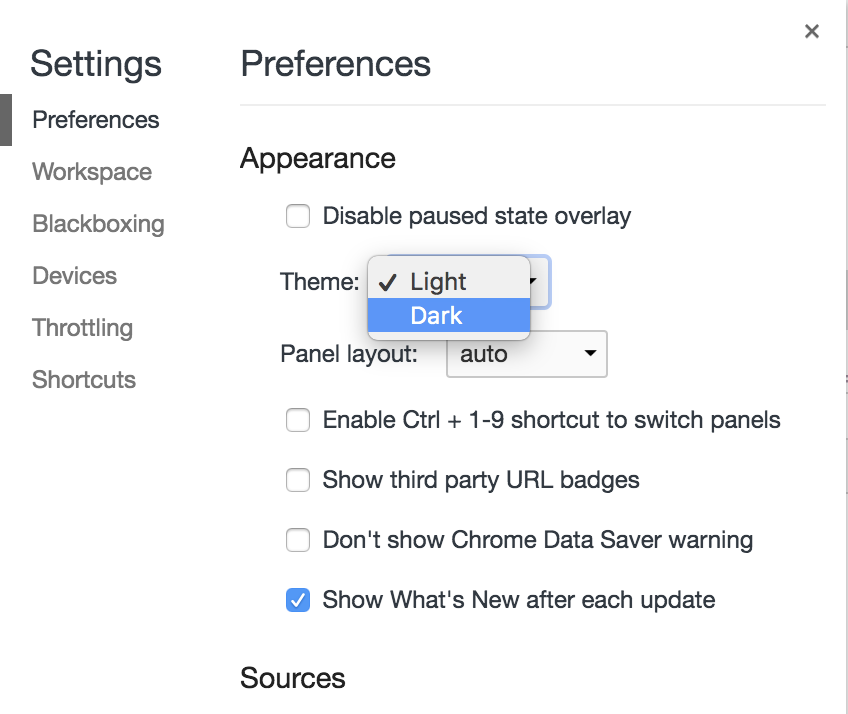Click the Show third party URL badges label
Screen dimensions: 848x714
point(481,480)
